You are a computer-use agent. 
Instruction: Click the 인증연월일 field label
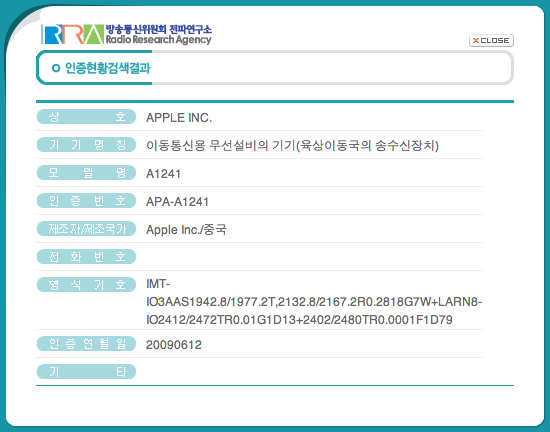pyautogui.click(x=86, y=344)
